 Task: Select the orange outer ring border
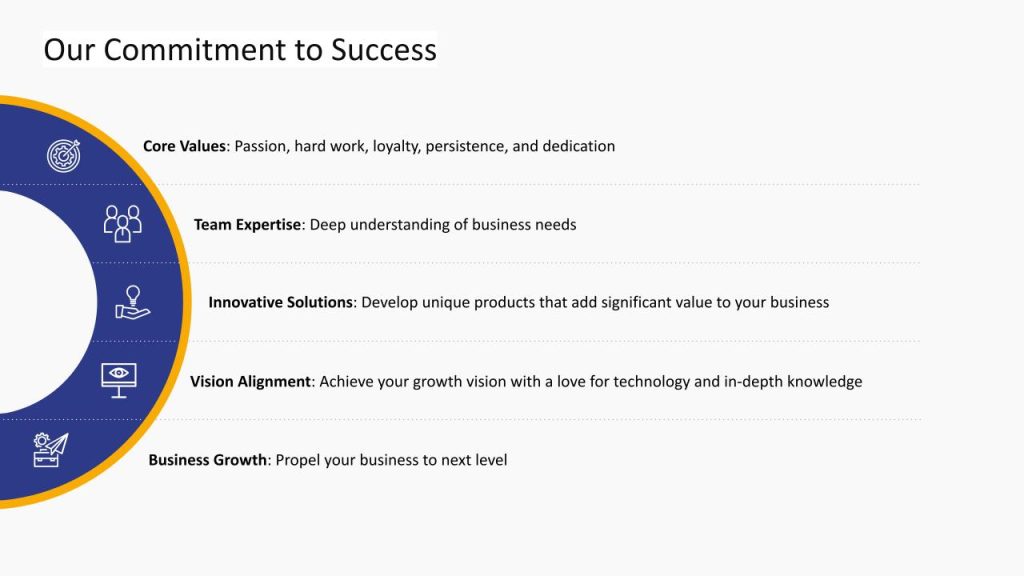187,302
